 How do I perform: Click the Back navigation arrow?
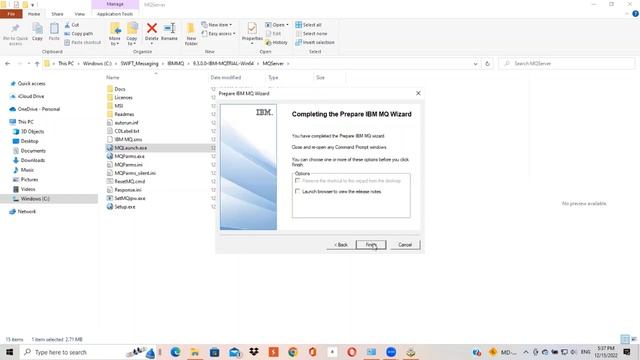click(x=7, y=64)
